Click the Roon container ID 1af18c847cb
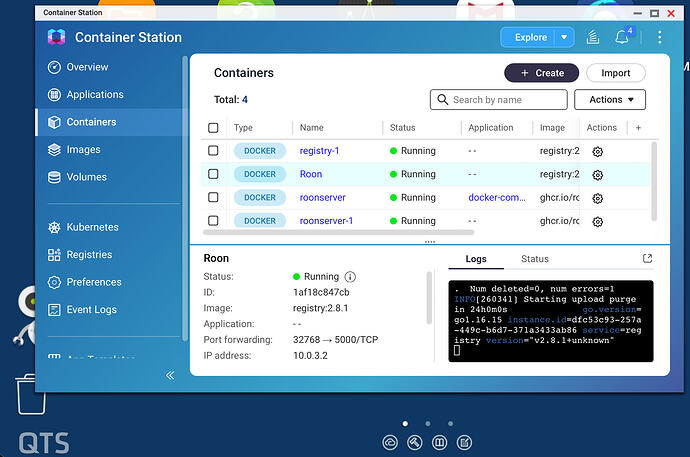Image resolution: width=690 pixels, height=457 pixels. (x=321, y=292)
